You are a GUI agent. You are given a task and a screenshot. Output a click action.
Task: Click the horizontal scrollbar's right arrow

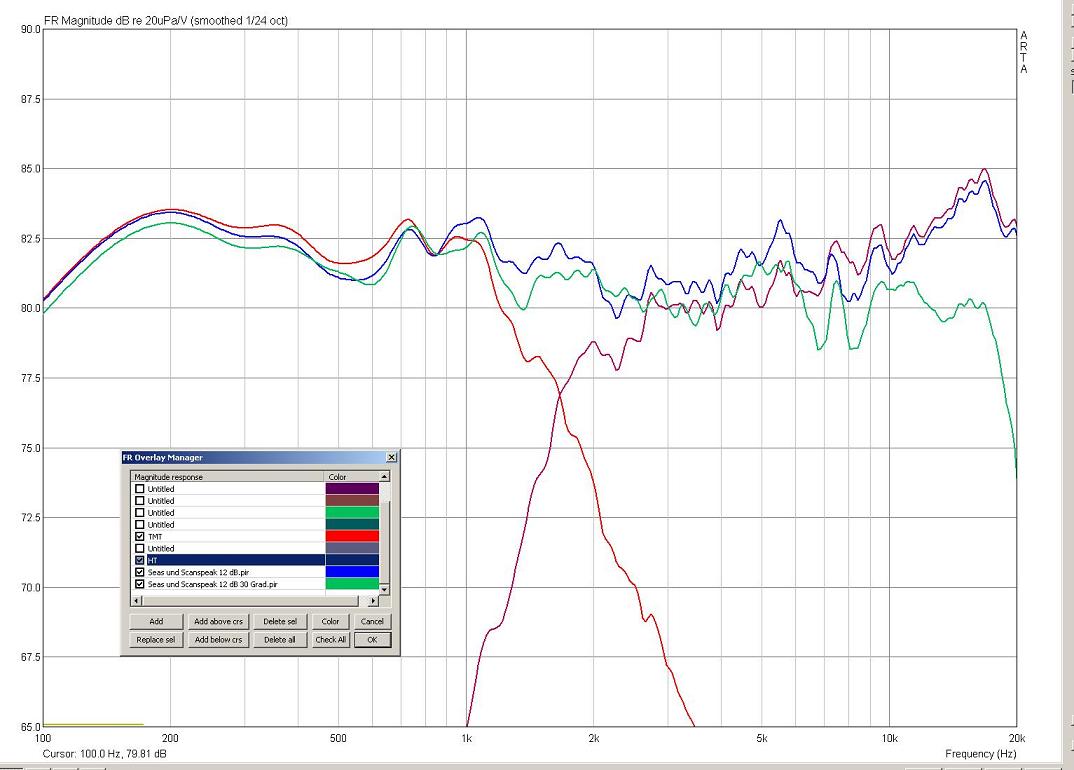(x=373, y=601)
